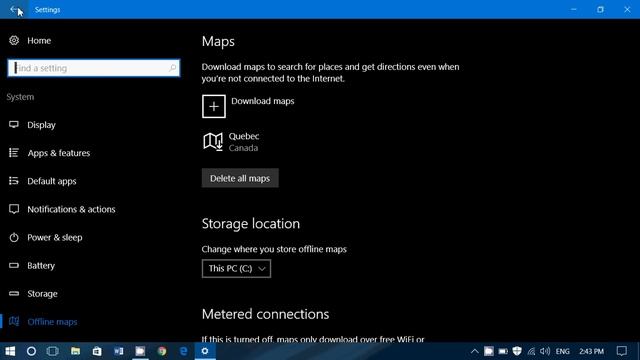Open network Wi-Fi tray icon
The width and height of the screenshot is (640, 360).
pos(531,351)
